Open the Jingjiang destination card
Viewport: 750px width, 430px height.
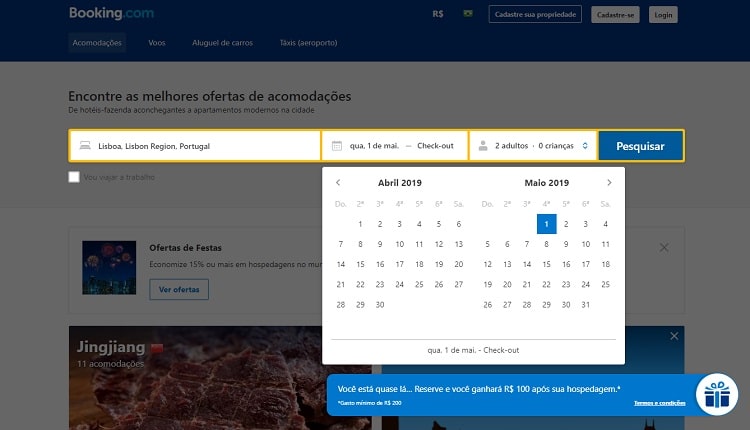click(220, 378)
